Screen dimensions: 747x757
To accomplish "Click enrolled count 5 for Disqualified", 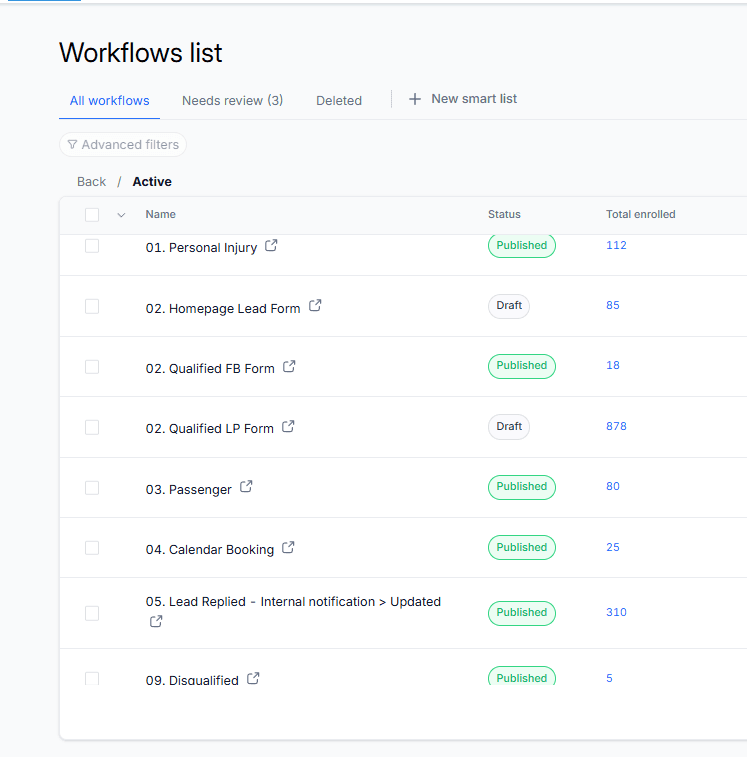I will click(x=609, y=678).
